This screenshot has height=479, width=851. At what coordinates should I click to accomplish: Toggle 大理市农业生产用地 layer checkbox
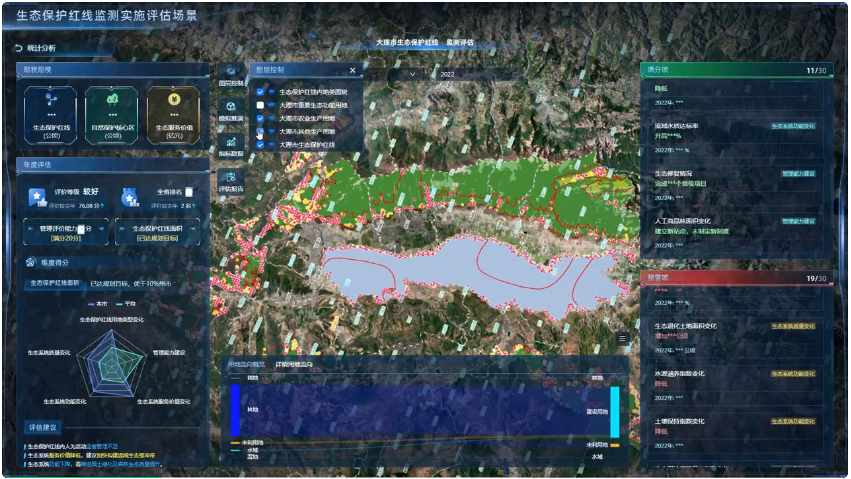coord(260,118)
